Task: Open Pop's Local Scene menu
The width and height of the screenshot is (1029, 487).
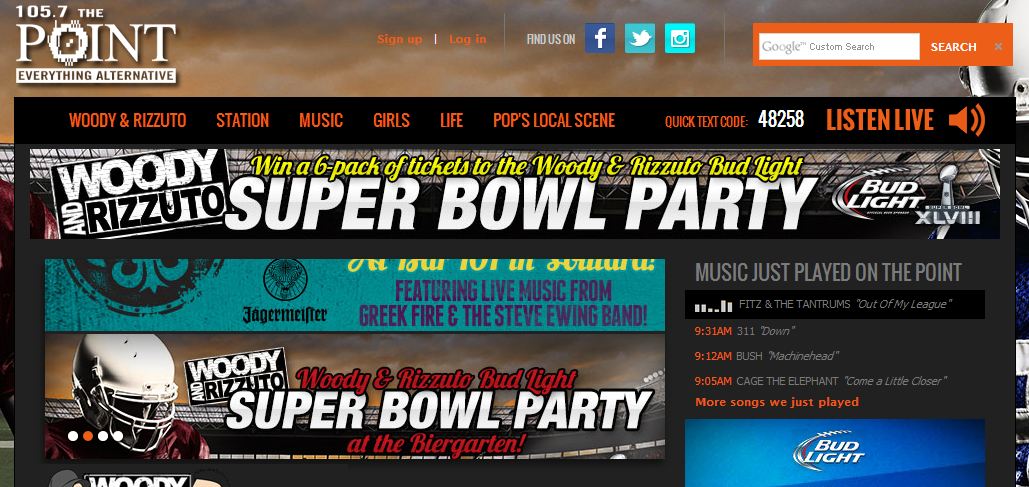Action: point(554,121)
